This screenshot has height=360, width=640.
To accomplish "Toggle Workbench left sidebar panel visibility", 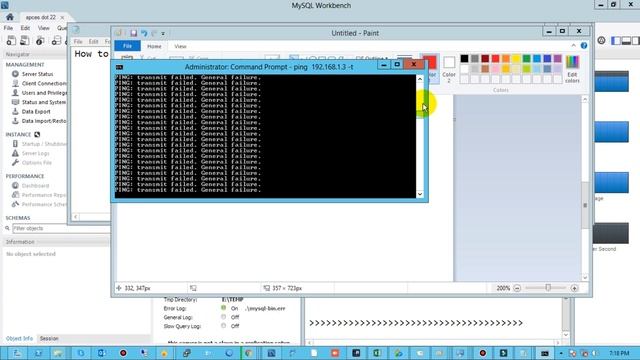I will [616, 40].
